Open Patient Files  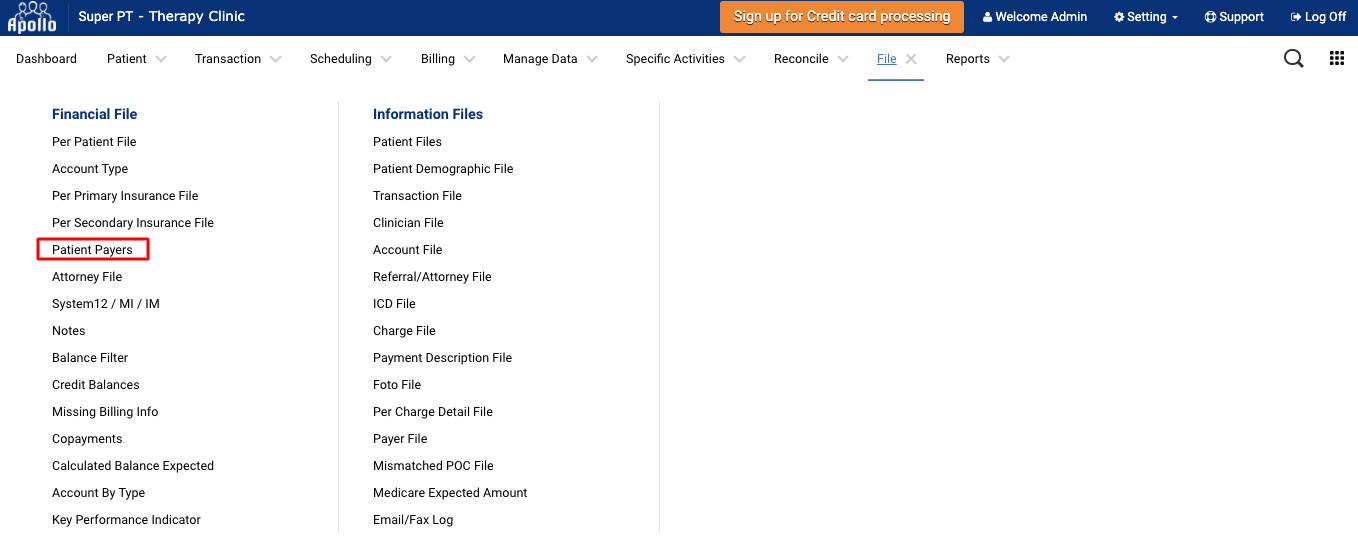point(407,142)
